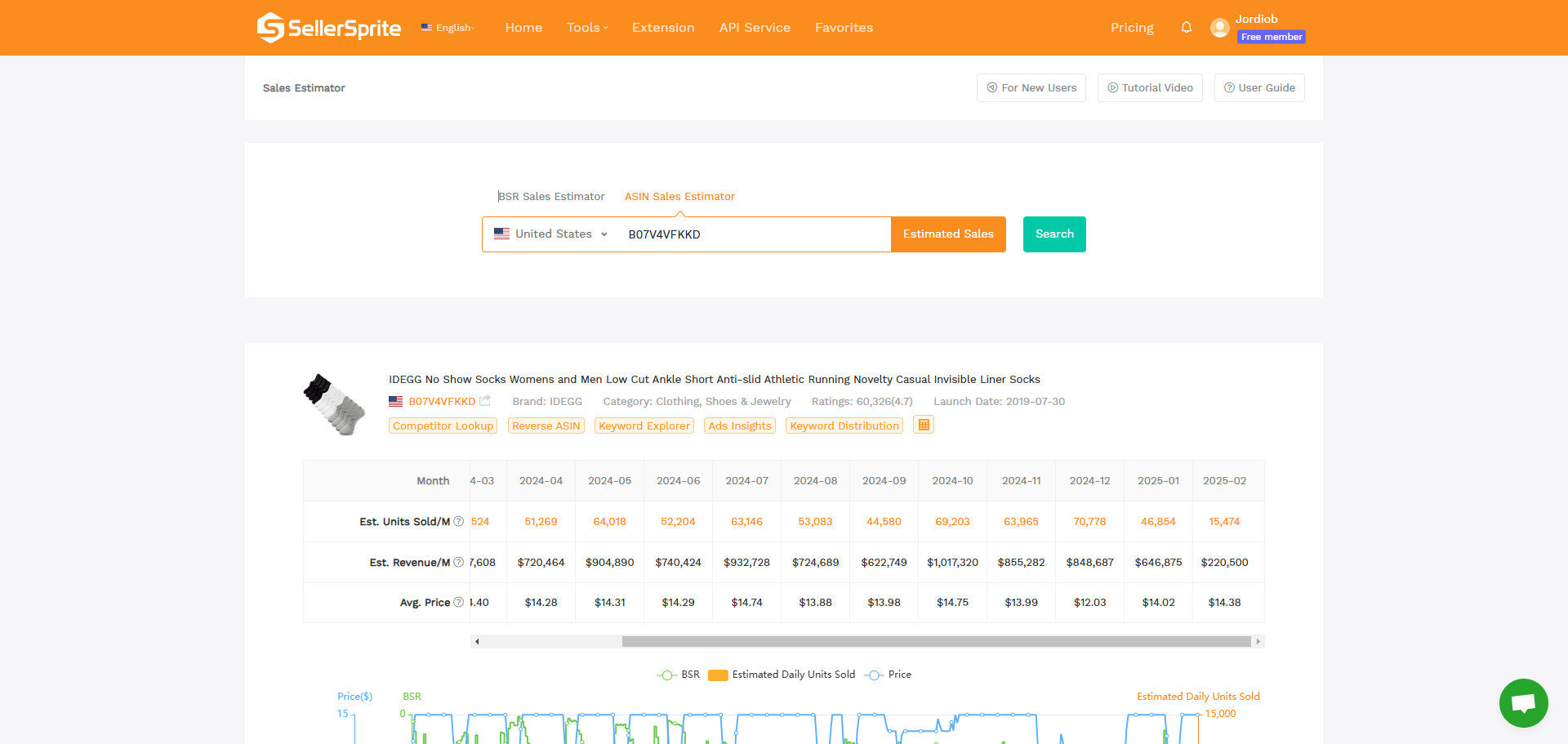Open Pricing page
The image size is (1568, 744).
[1132, 28]
